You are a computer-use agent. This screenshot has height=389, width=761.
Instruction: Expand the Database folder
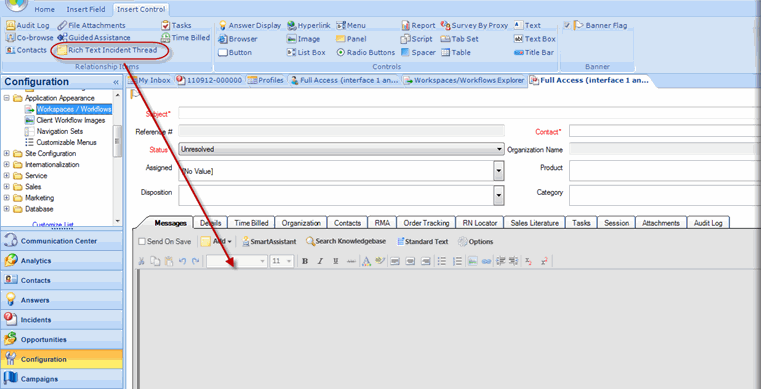tap(7, 209)
